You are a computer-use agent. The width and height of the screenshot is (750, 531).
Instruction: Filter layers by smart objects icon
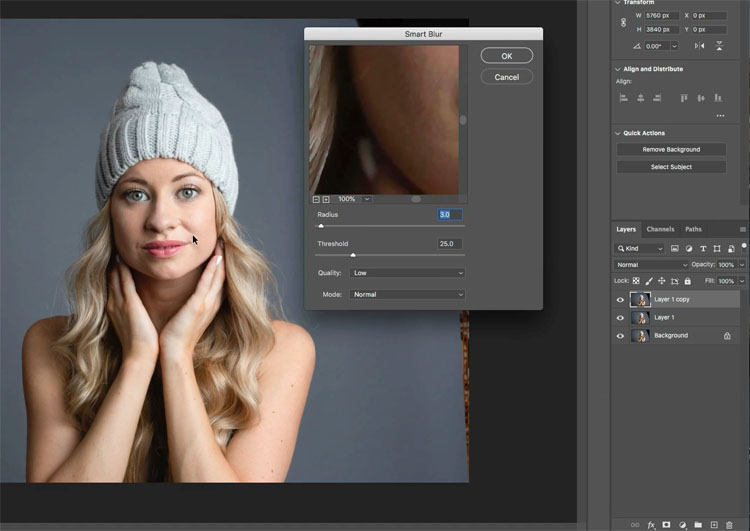[731, 248]
